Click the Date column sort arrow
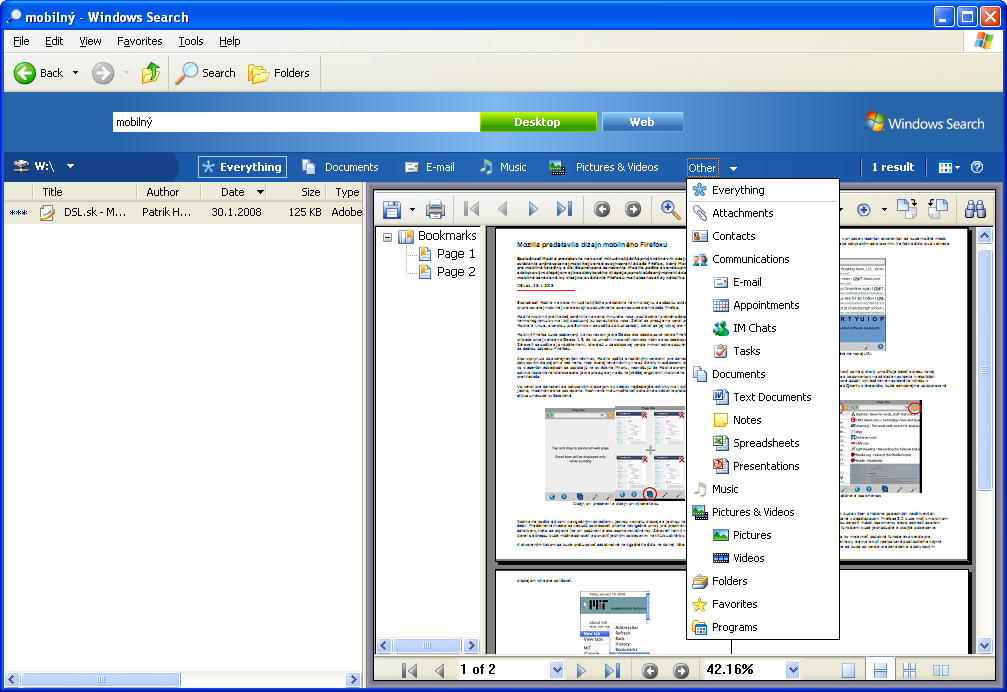 260,192
